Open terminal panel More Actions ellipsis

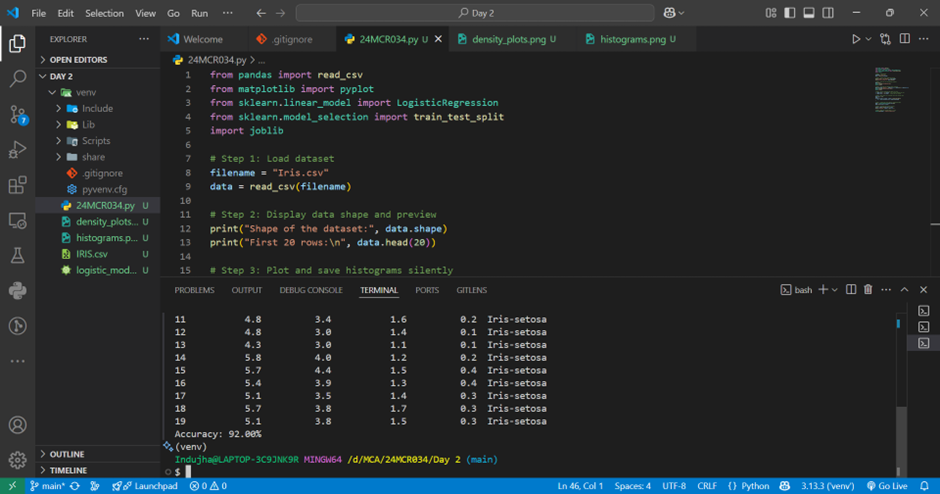[x=886, y=290]
